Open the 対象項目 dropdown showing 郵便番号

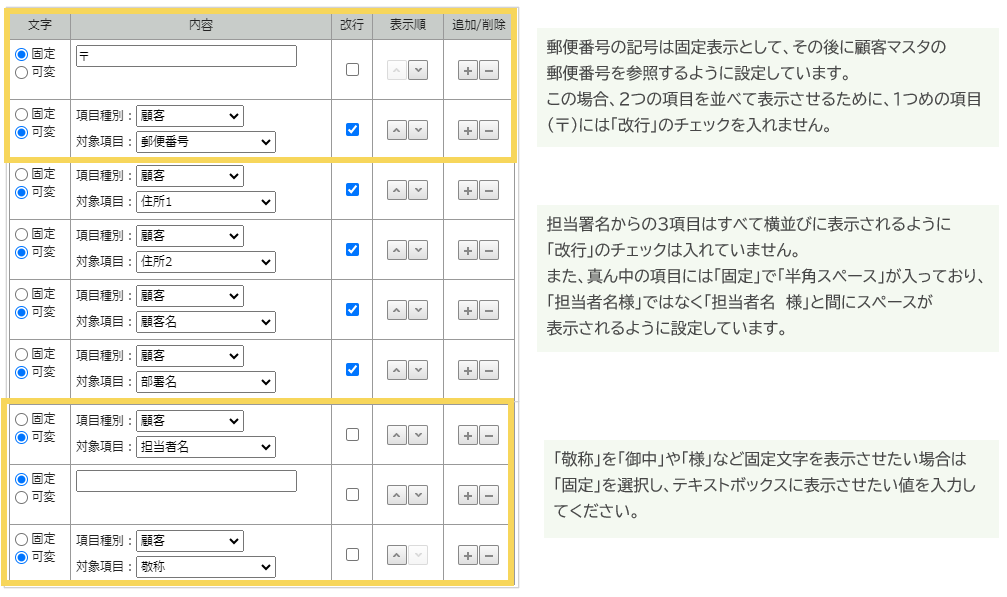tap(205, 141)
